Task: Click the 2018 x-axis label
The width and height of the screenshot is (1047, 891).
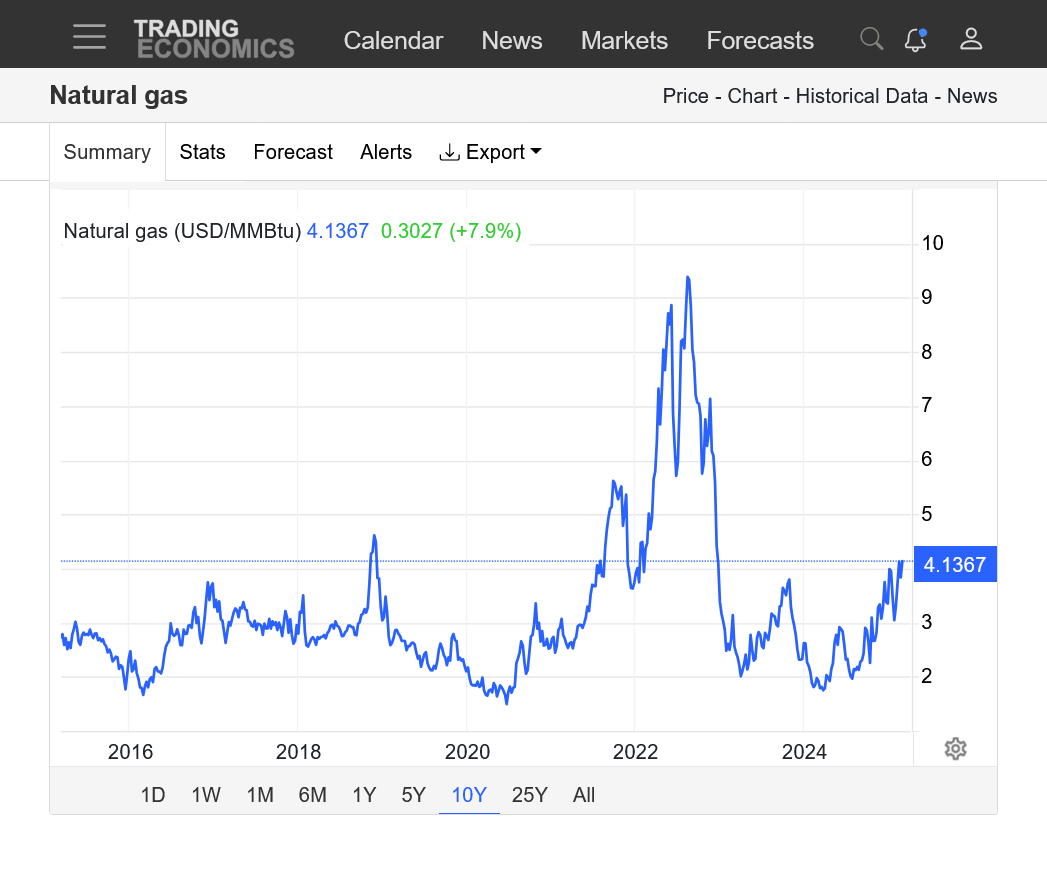Action: [298, 752]
